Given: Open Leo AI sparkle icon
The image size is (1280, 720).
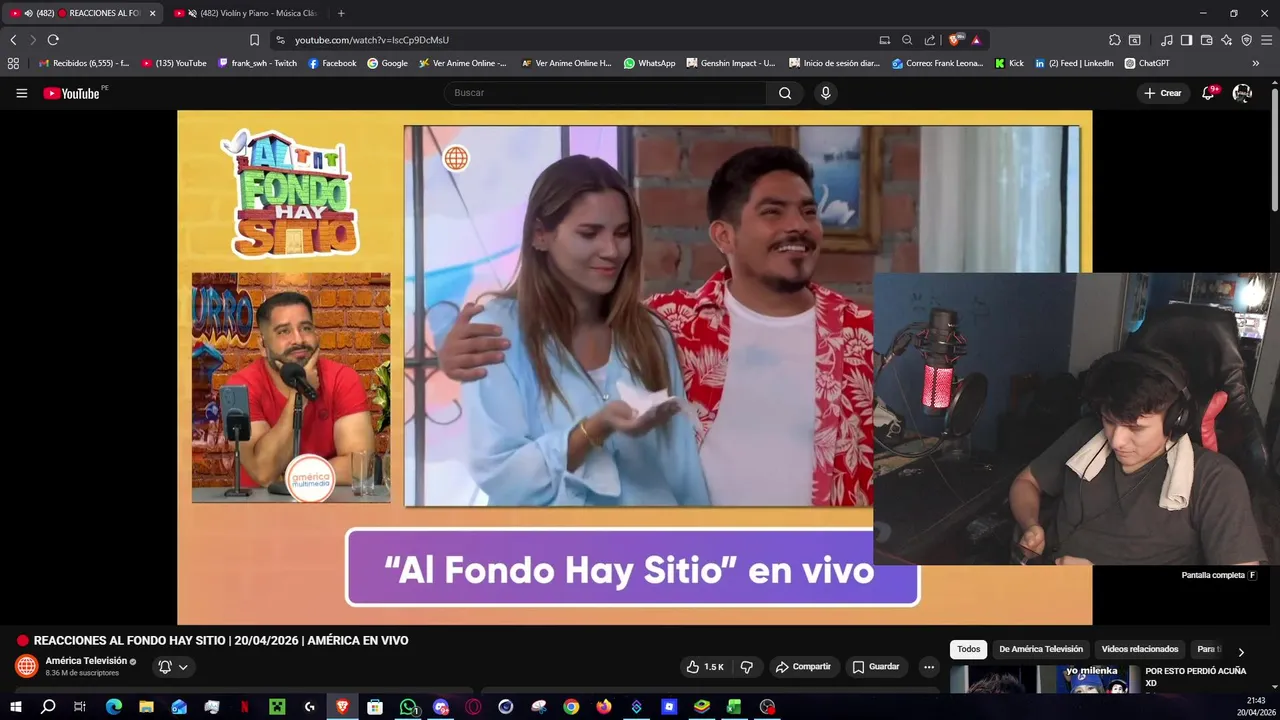Looking at the screenshot, I should click(x=1227, y=40).
